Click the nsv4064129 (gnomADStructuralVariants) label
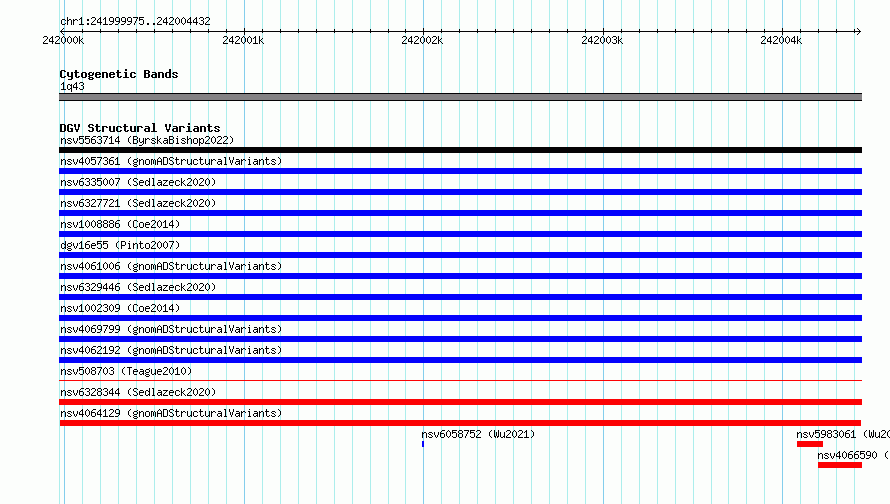 coord(171,413)
